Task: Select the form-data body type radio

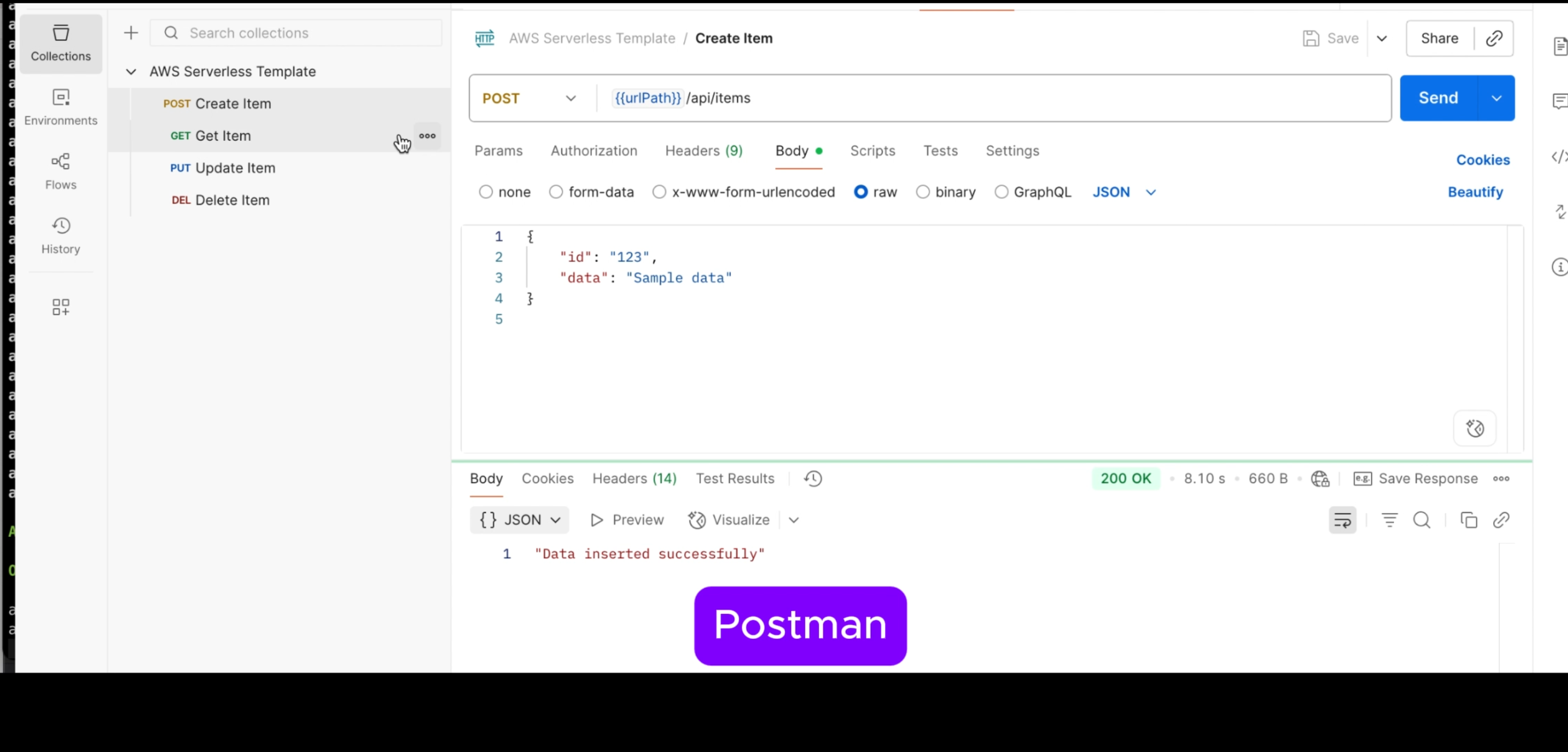Action: point(556,192)
